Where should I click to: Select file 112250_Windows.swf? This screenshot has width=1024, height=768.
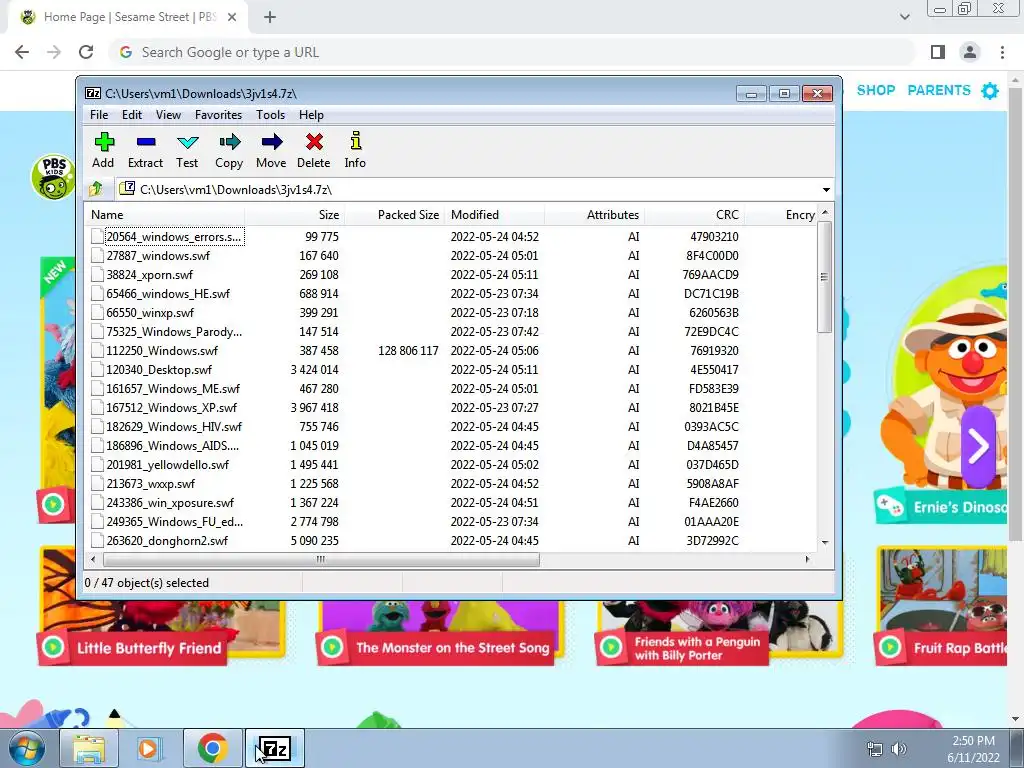pyautogui.click(x=162, y=351)
